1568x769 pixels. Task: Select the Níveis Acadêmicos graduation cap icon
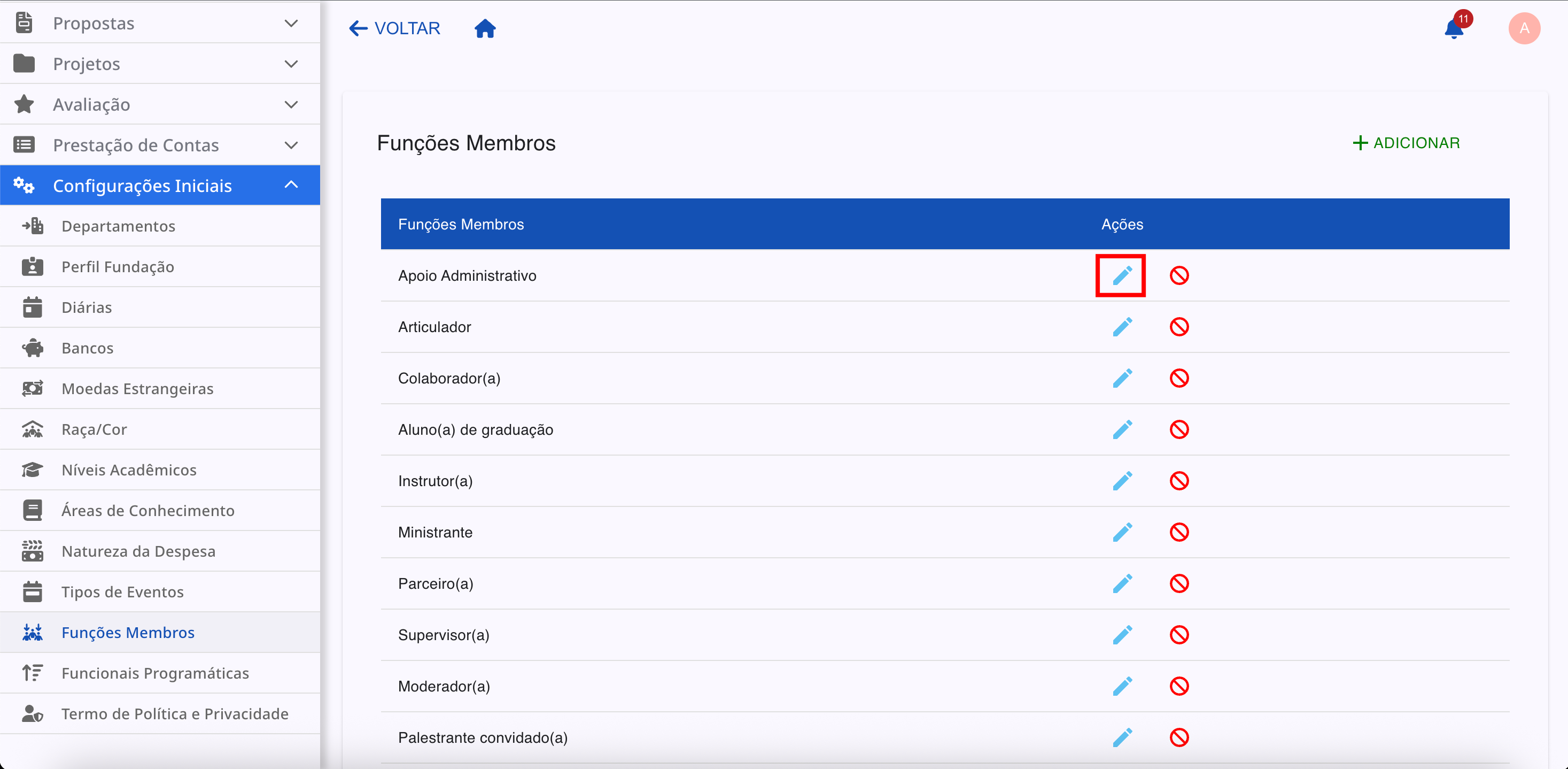click(32, 470)
